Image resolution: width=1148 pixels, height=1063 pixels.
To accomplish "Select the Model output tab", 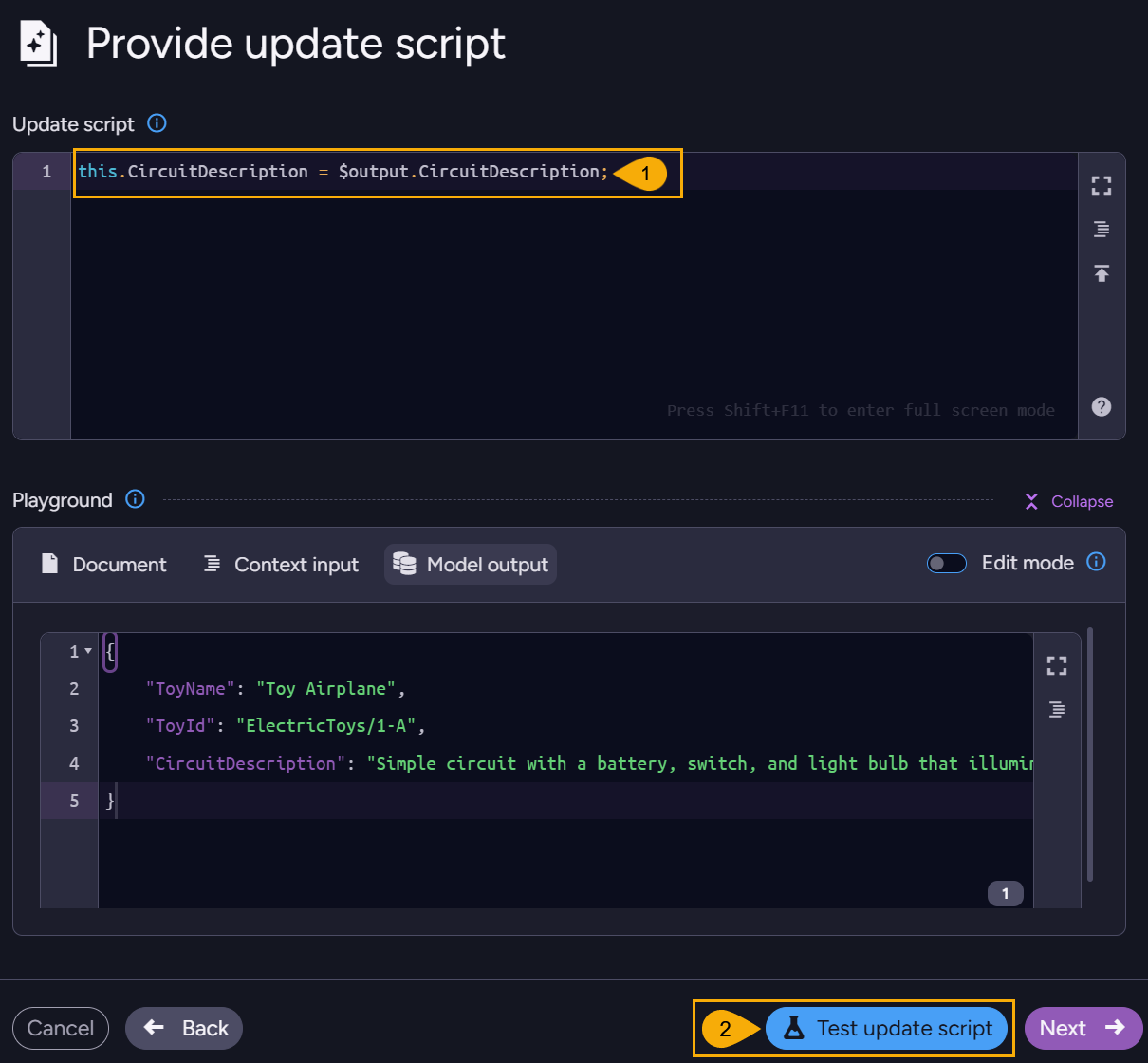I will [x=471, y=564].
